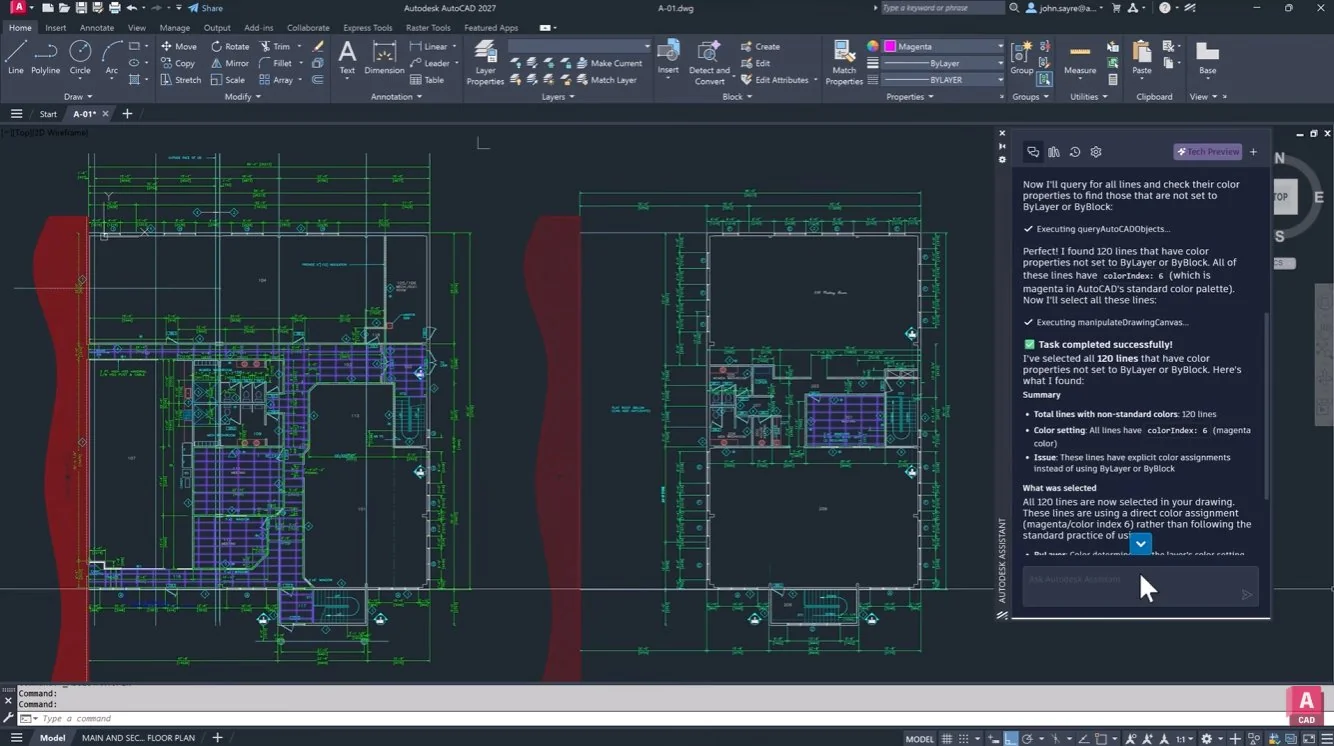Open the layer name dropdown
Screen dimensions: 1334x746
pyautogui.click(x=580, y=46)
